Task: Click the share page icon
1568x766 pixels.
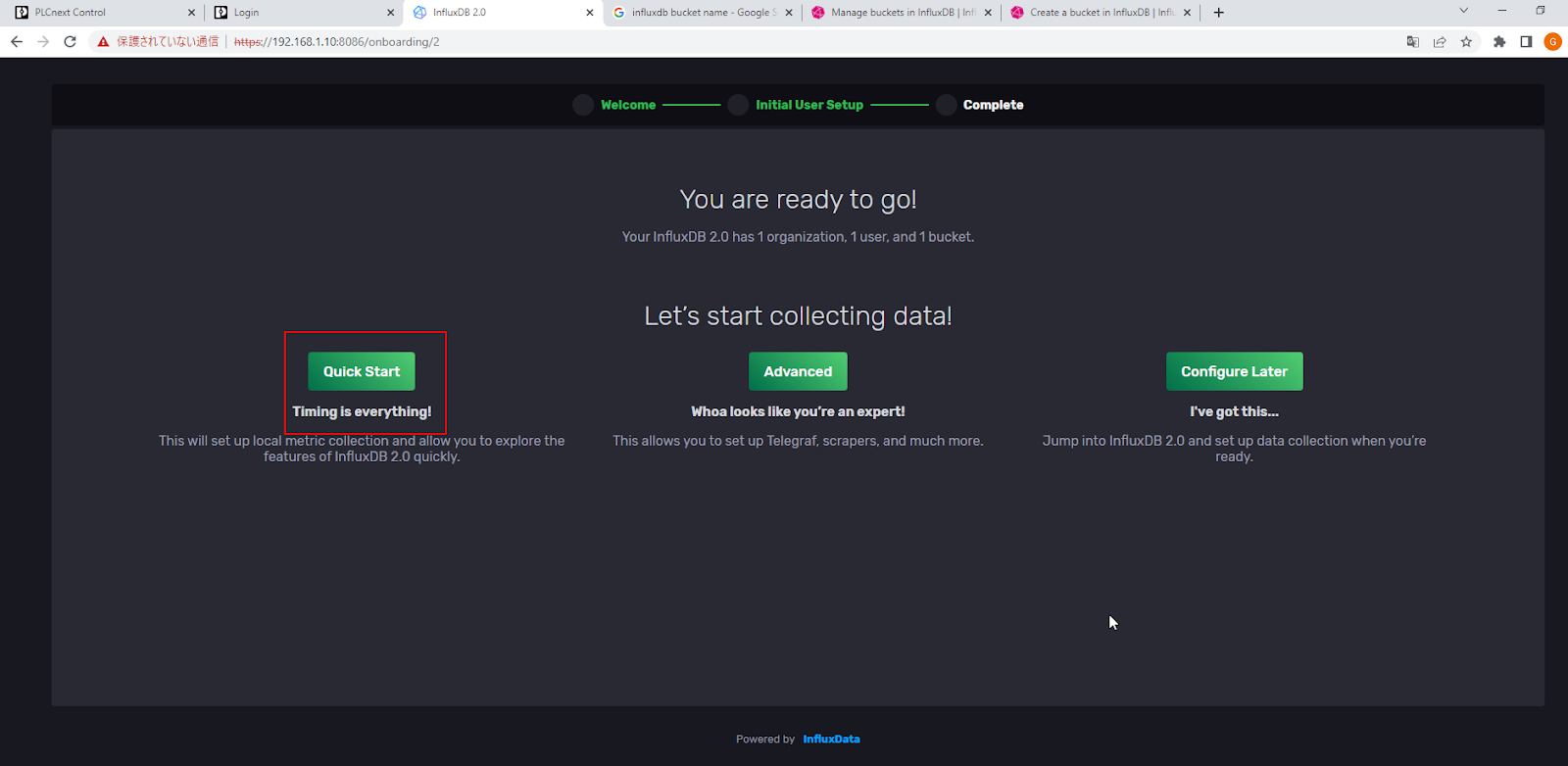Action: [x=1440, y=42]
